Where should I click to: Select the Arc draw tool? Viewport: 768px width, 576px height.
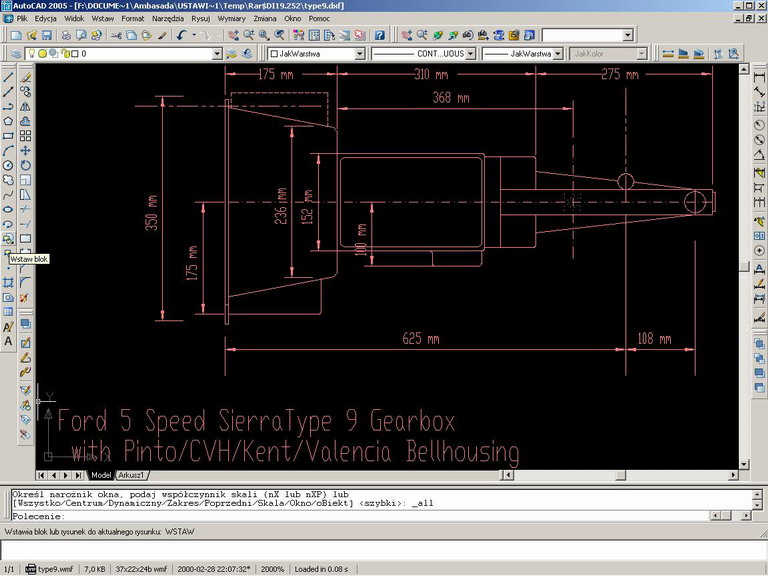pyautogui.click(x=8, y=150)
